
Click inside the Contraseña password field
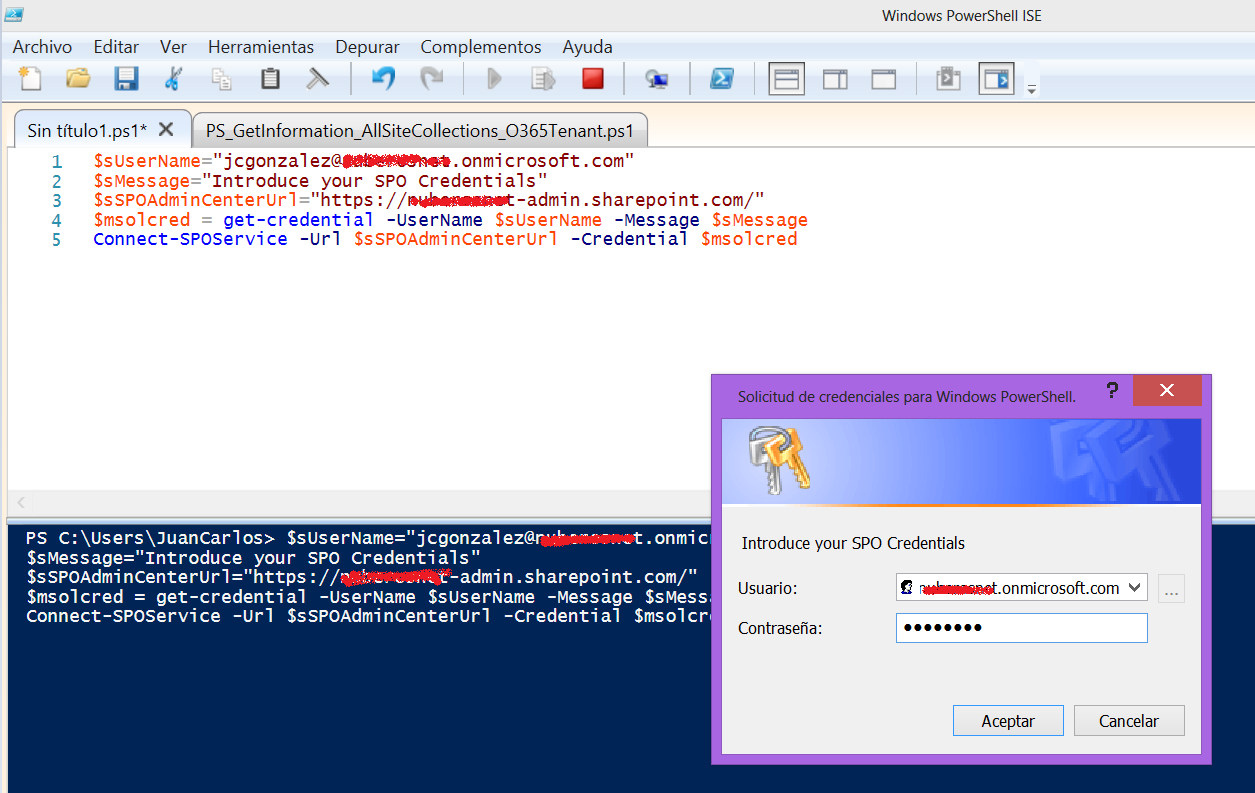point(1020,627)
